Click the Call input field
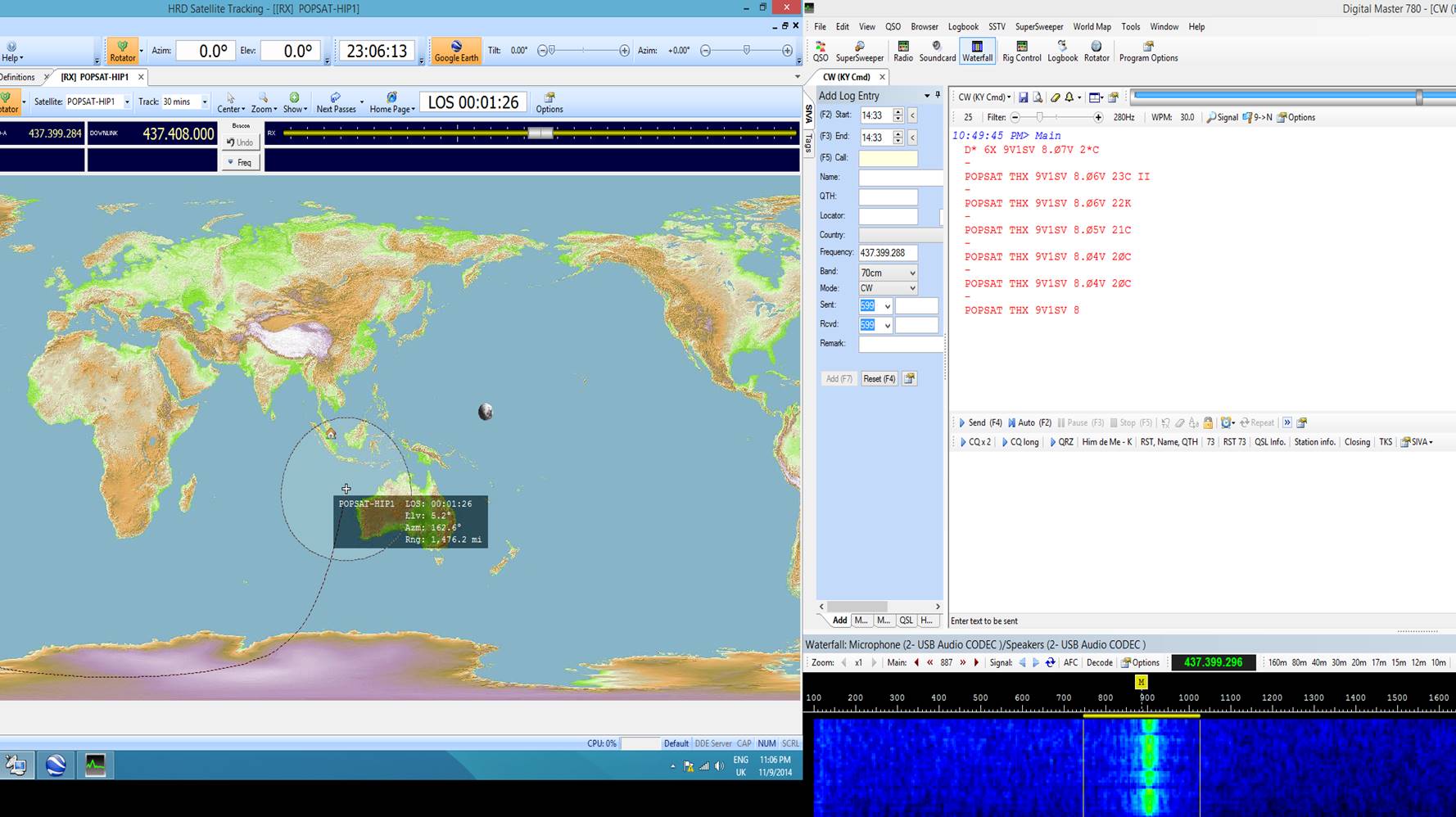 tap(888, 158)
